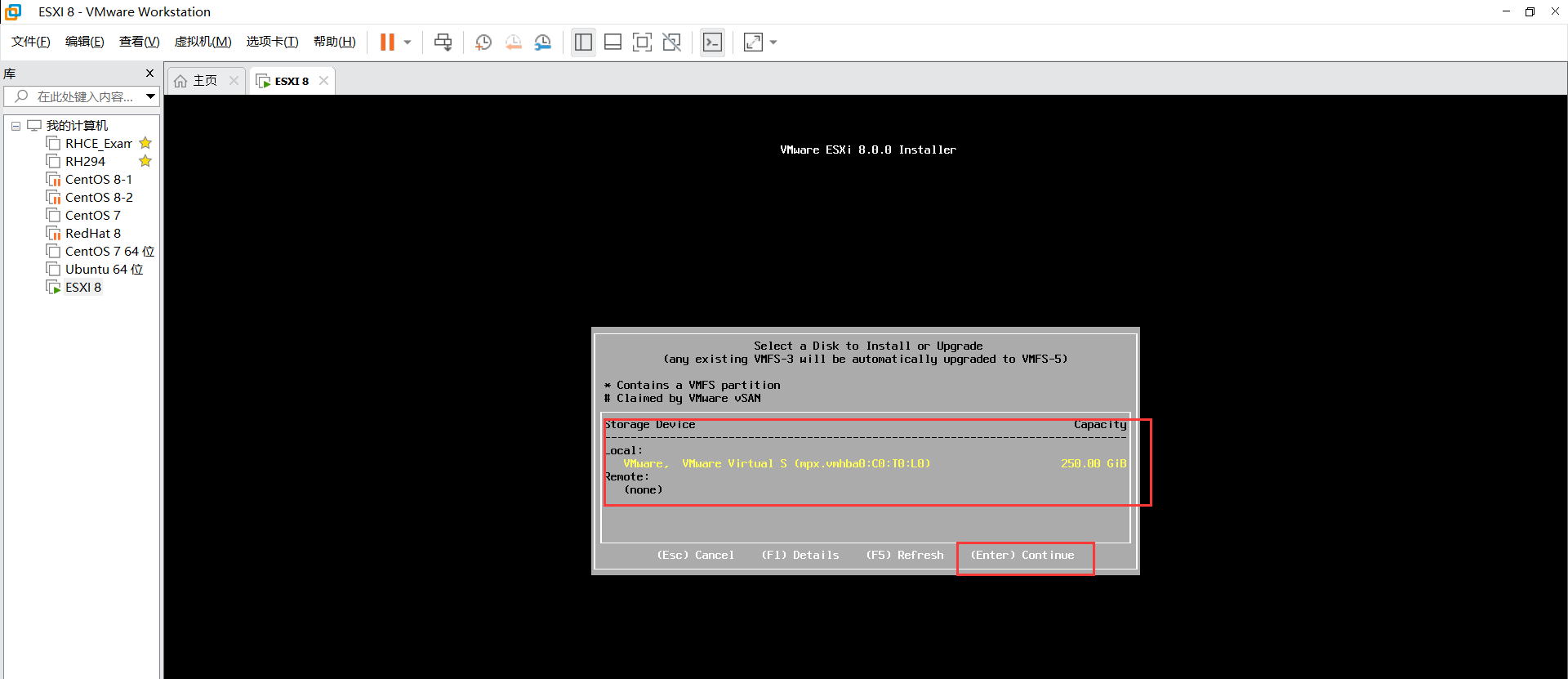Toggle the thumbnail bar view
This screenshot has width=1568, height=679.
(613, 42)
